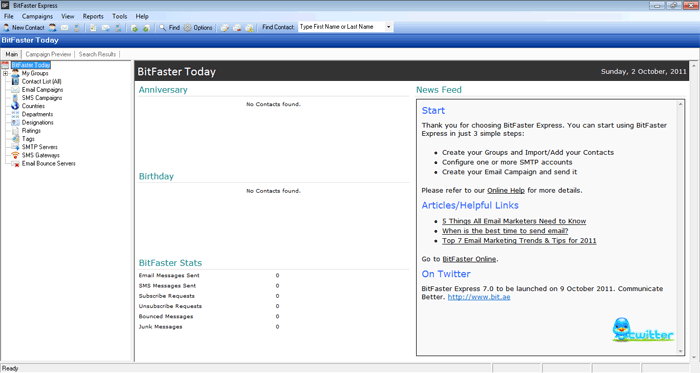Click the BitFaster Express title bar app icon
The height and width of the screenshot is (373, 700).
[x=5, y=5]
